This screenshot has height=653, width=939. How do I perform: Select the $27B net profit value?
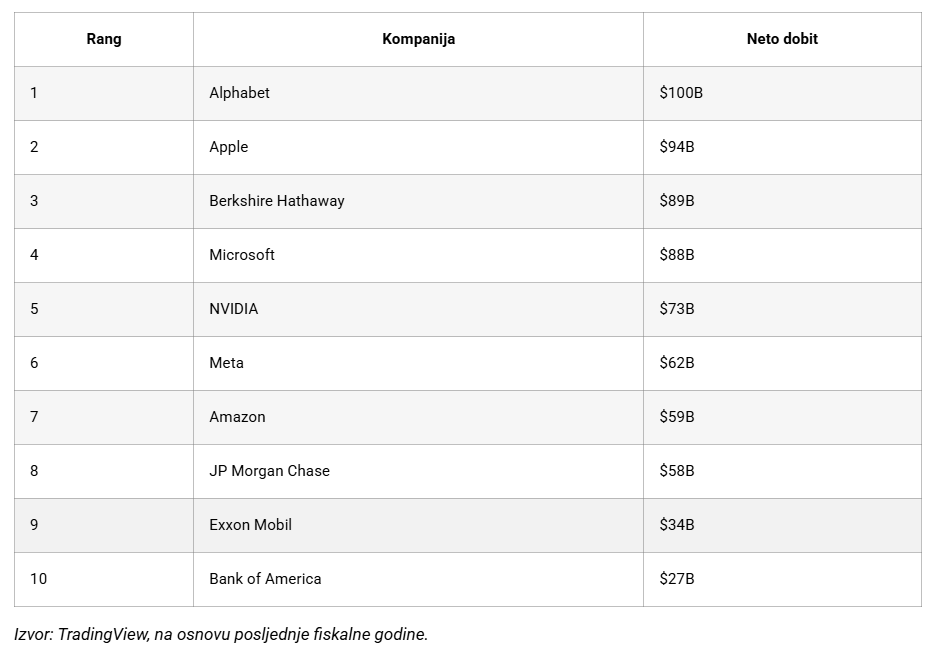(677, 579)
